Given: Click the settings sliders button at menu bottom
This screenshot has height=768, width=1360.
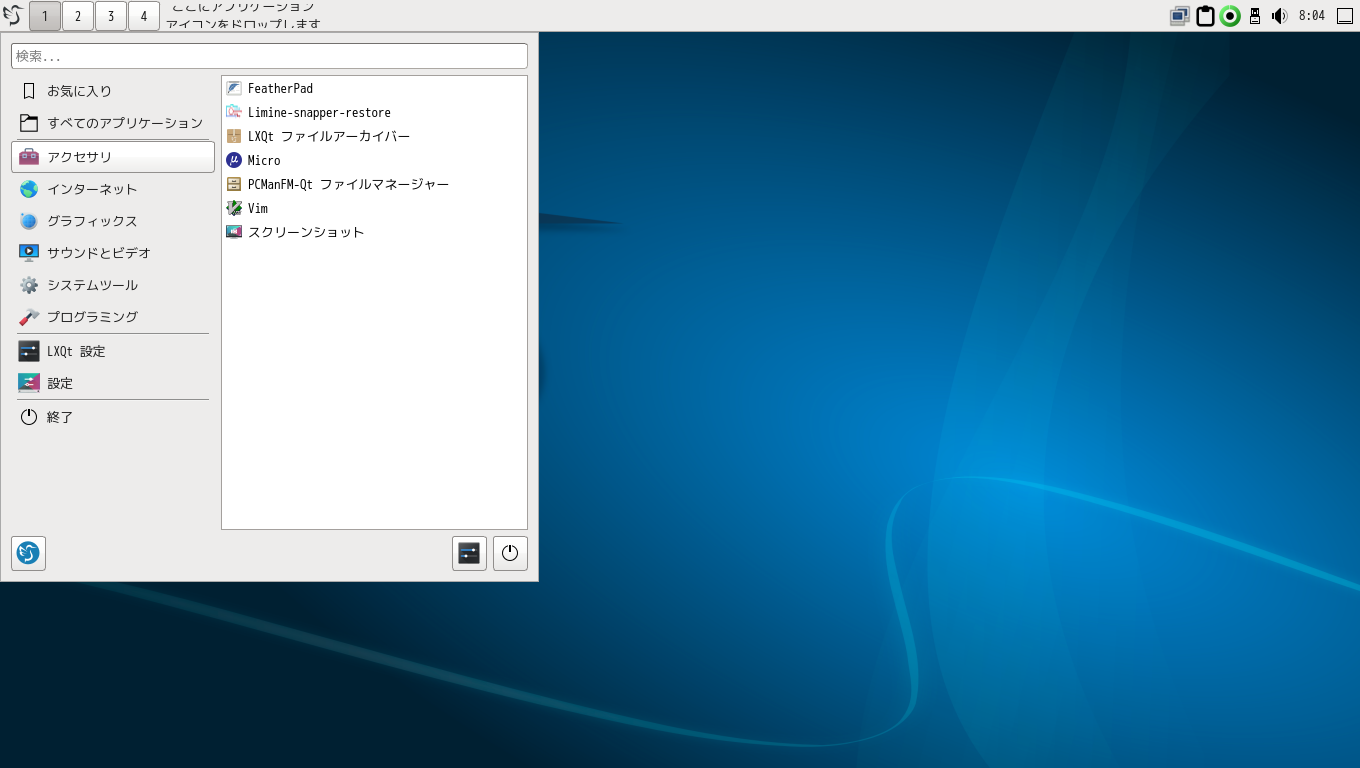Looking at the screenshot, I should point(469,553).
